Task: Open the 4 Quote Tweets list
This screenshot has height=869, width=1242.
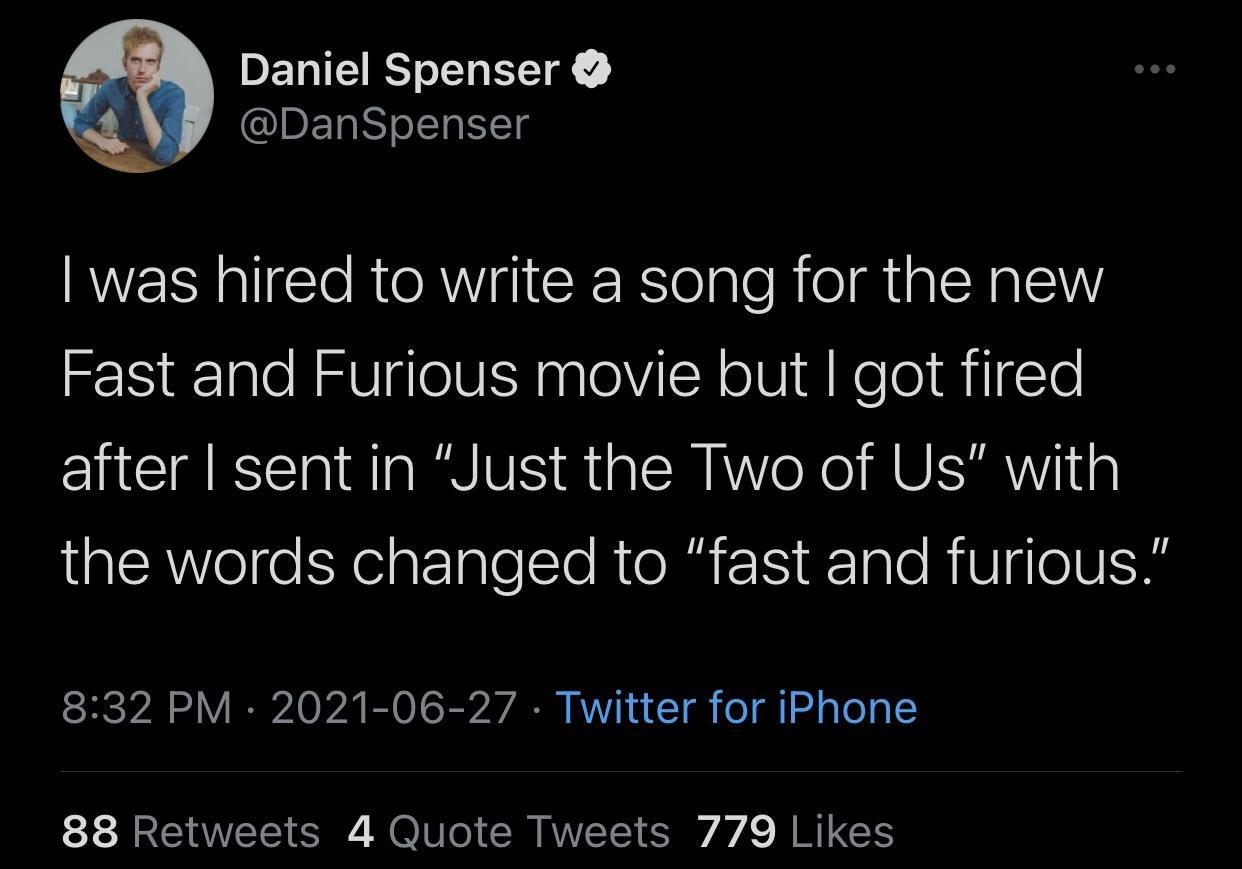Action: pyautogui.click(x=508, y=831)
